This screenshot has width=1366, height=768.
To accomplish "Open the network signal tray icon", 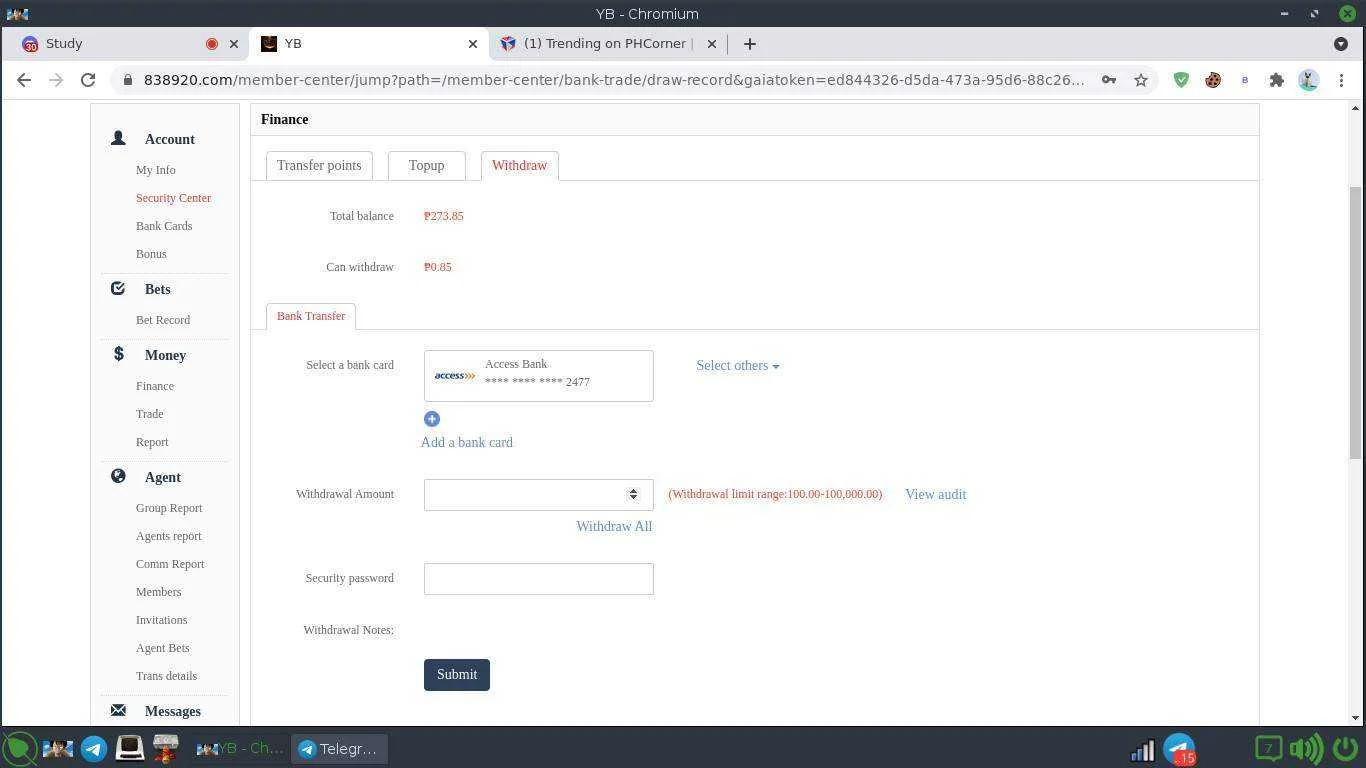I will [x=1142, y=749].
